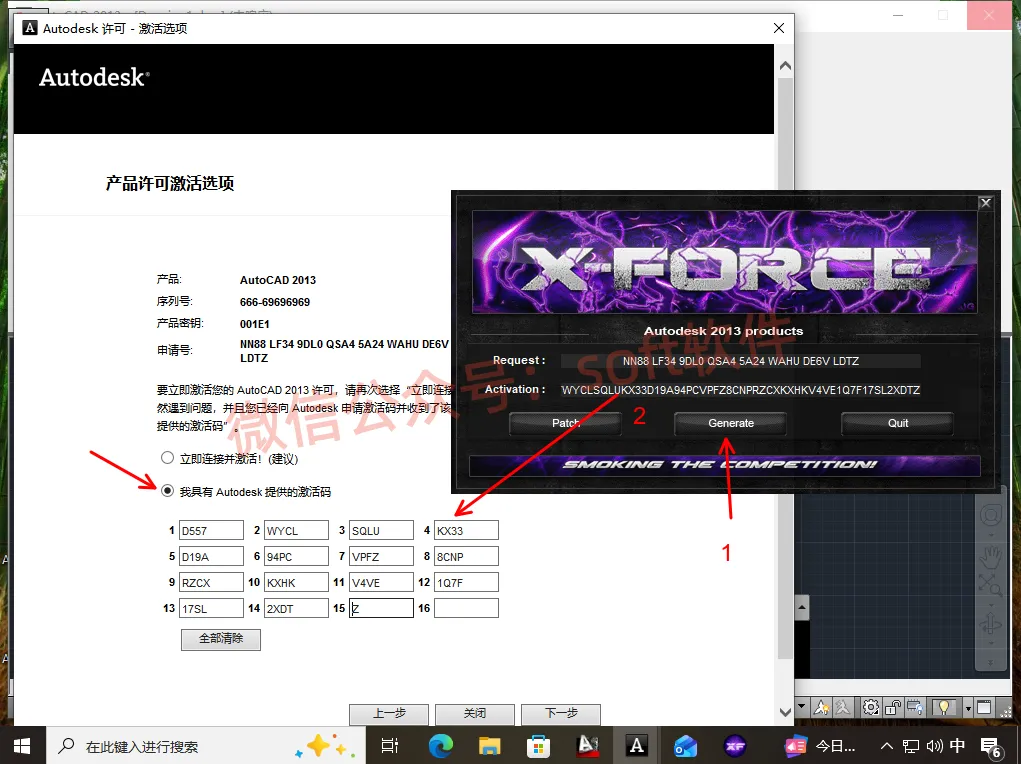Open Microsoft Store from the taskbar
1021x764 pixels.
coord(538,746)
